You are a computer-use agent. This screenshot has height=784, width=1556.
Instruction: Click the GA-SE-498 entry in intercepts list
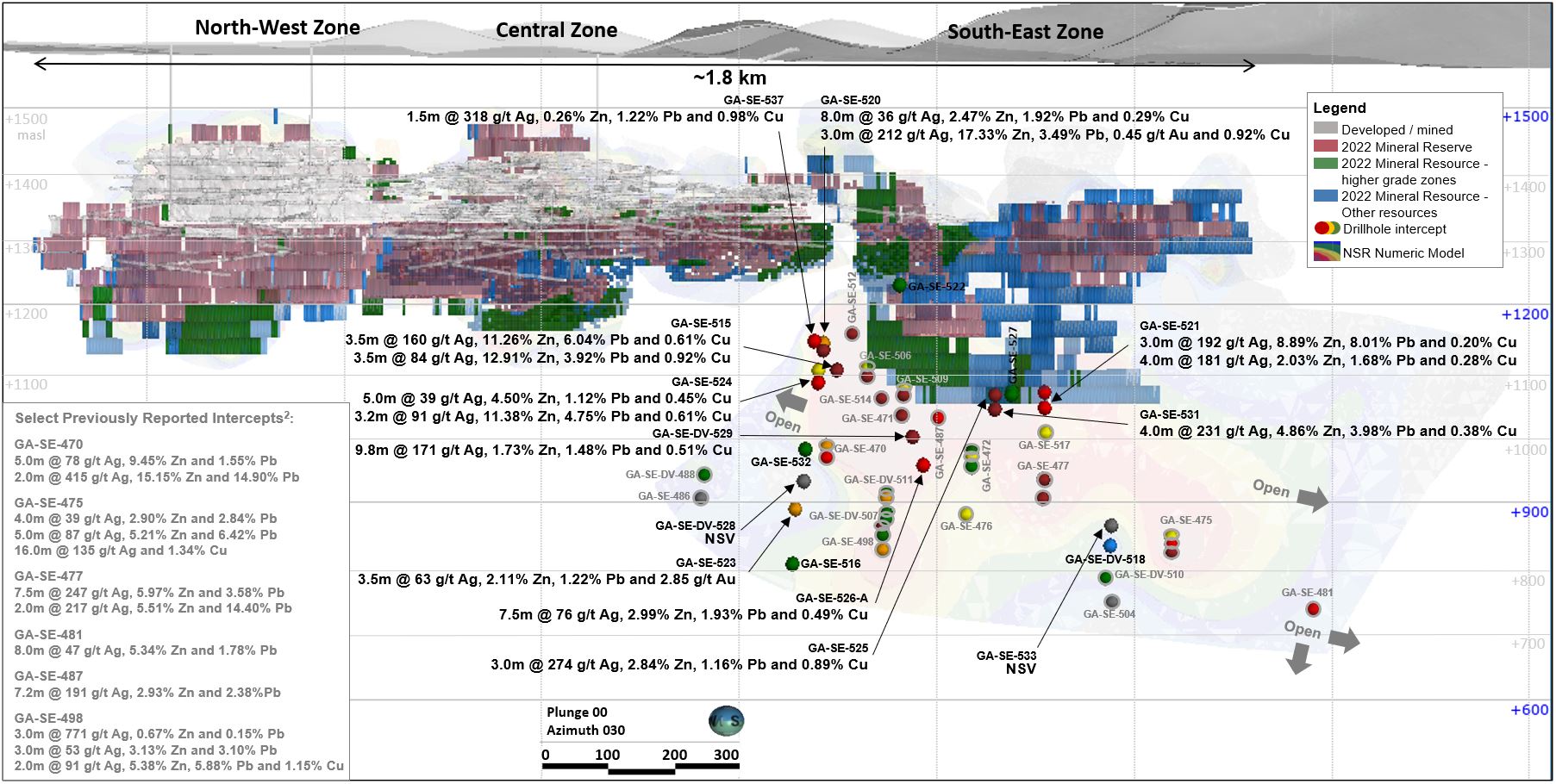[x=49, y=718]
